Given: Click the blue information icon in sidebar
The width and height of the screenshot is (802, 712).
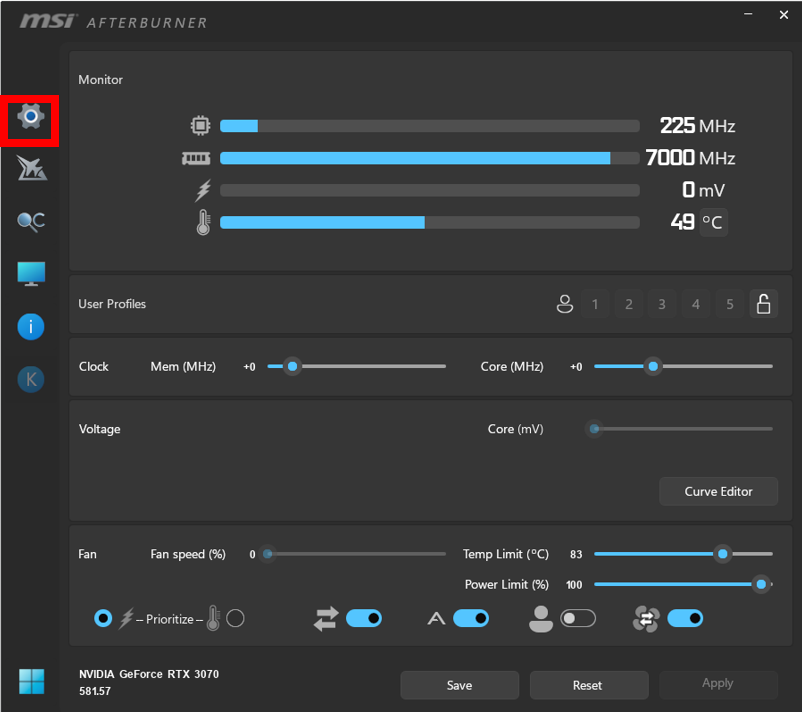Looking at the screenshot, I should 30,327.
